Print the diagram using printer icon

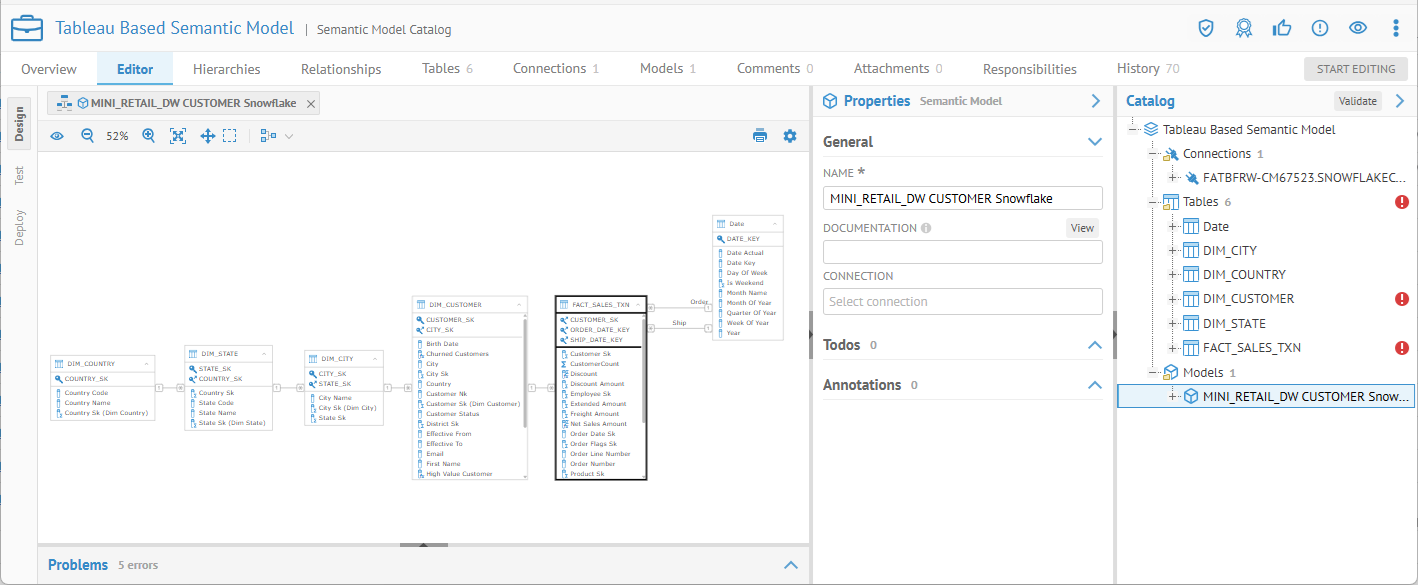[x=760, y=136]
